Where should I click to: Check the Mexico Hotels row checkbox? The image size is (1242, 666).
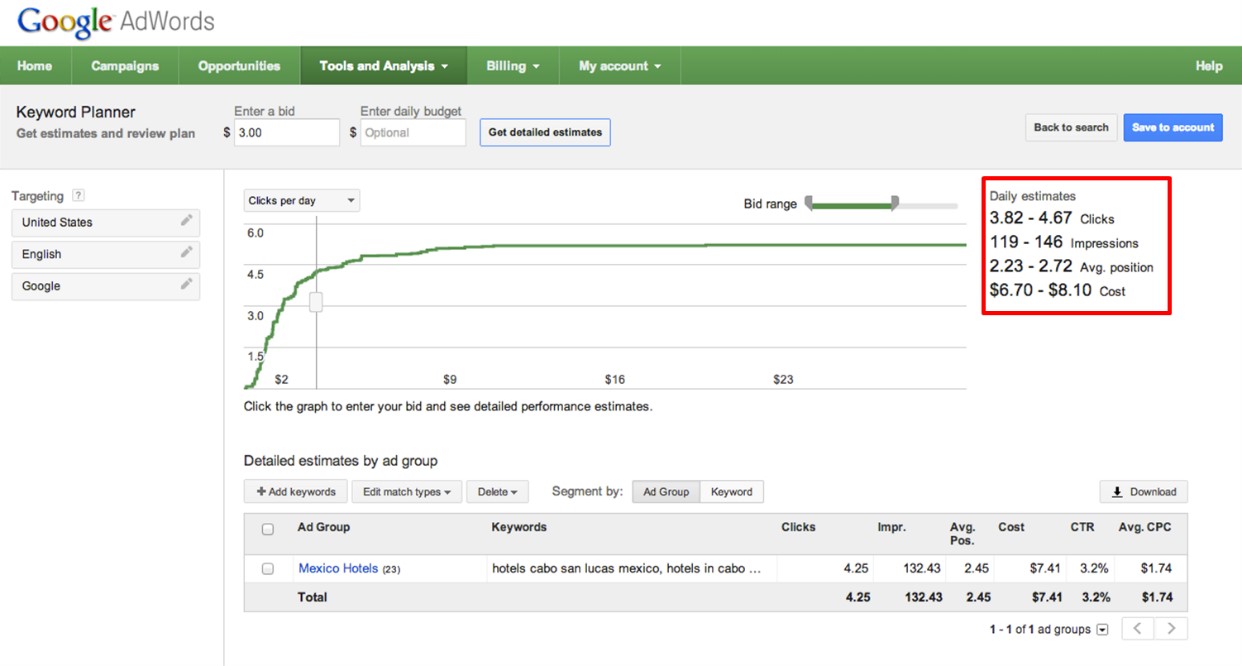267,568
